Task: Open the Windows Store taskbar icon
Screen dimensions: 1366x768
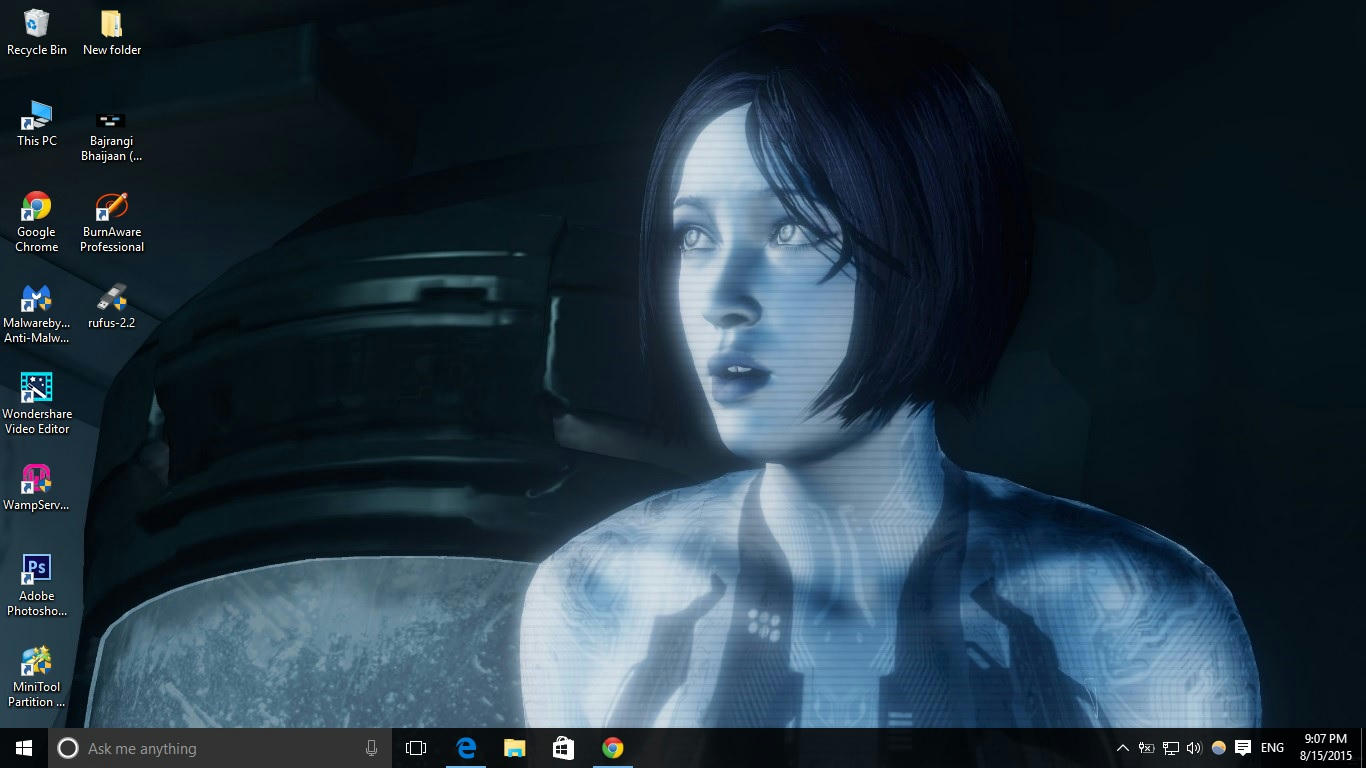Action: coord(564,748)
